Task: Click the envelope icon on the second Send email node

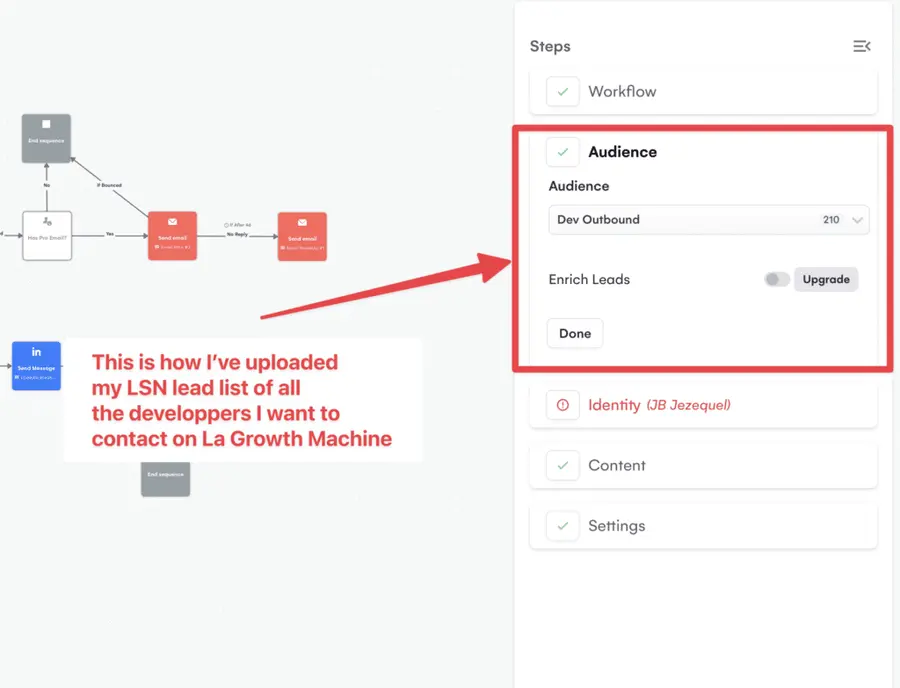Action: [301, 222]
